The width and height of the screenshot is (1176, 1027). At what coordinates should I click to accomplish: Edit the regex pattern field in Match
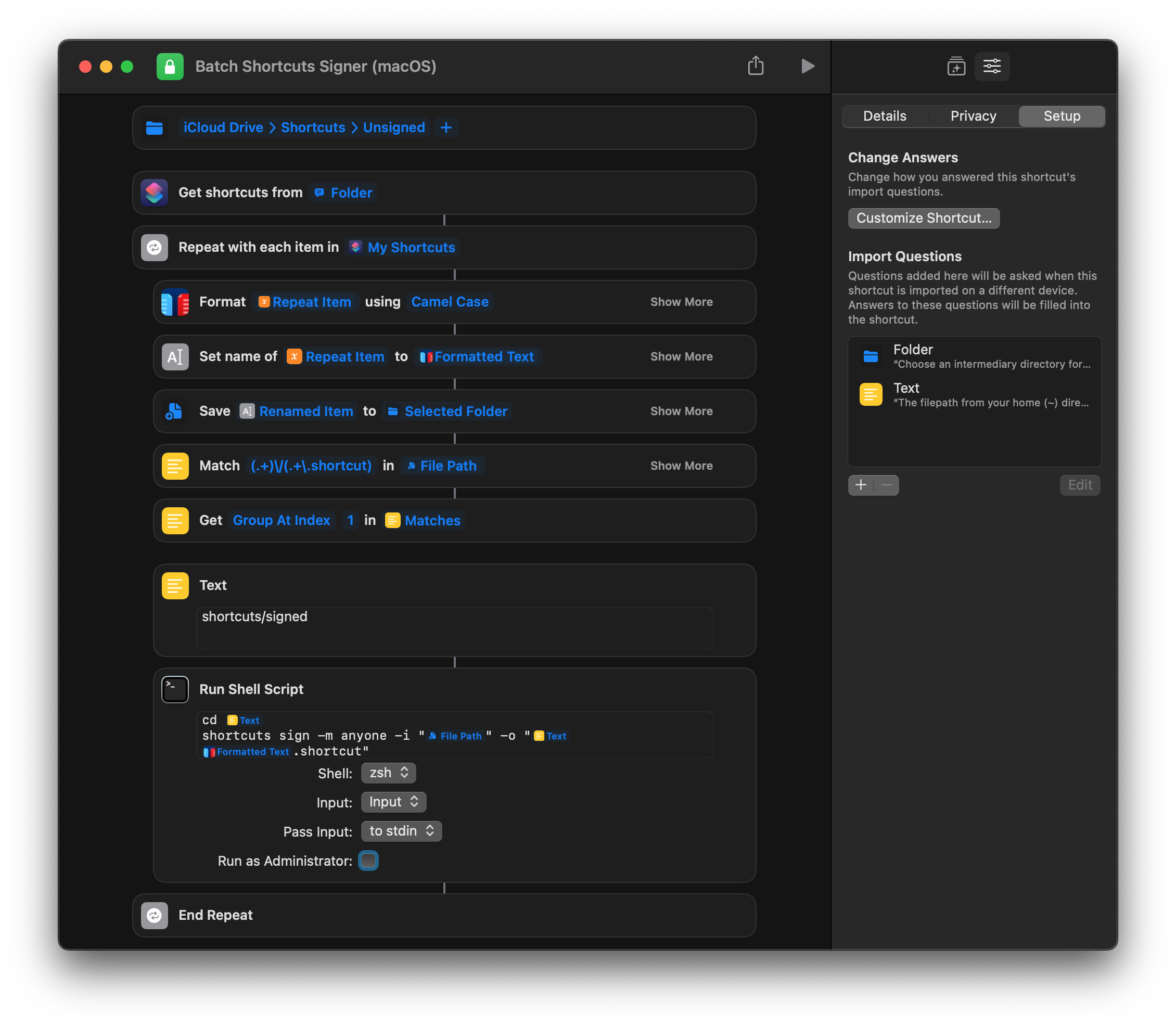pos(311,466)
